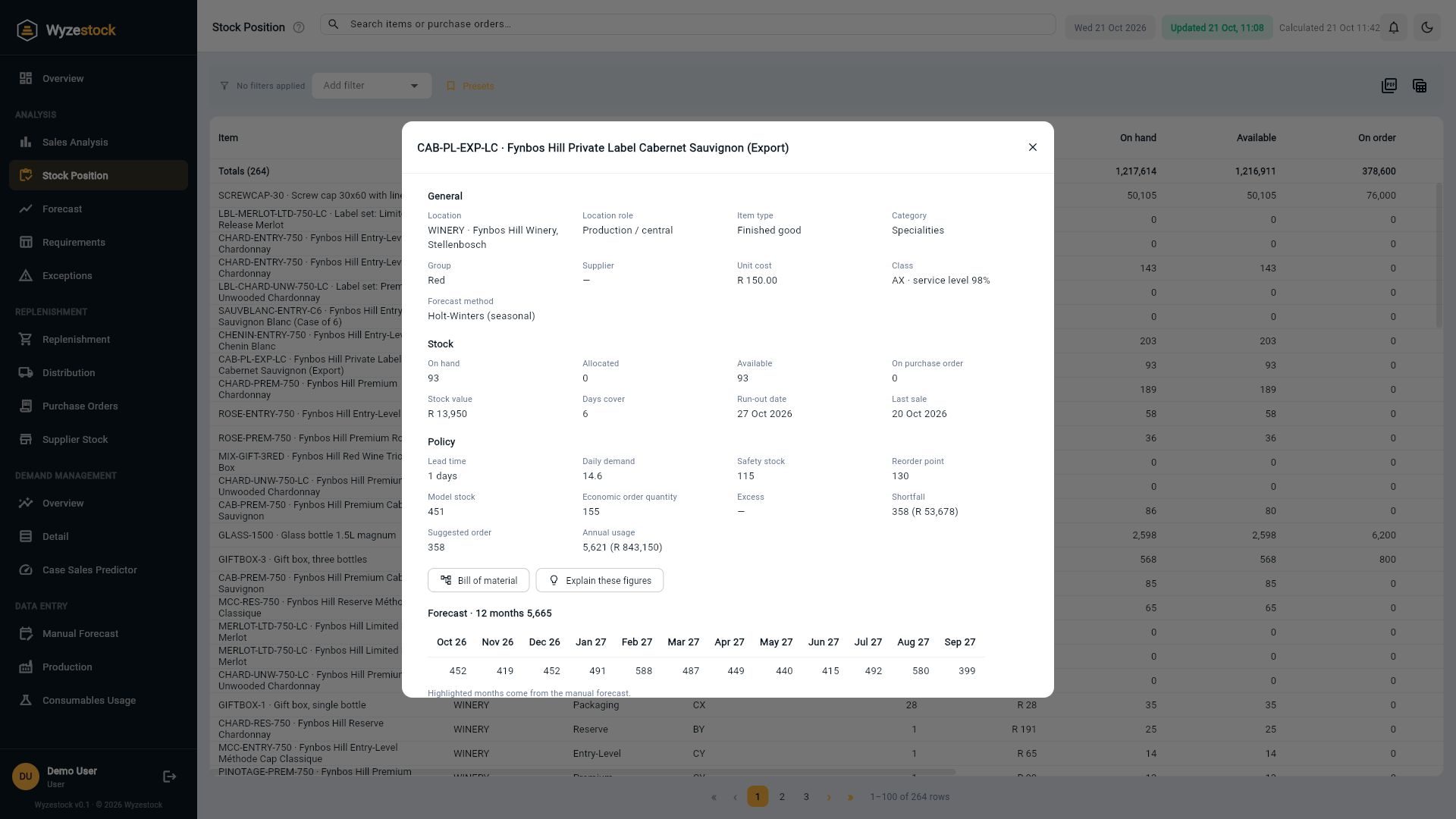Open the Exceptions page
Image resolution: width=1456 pixels, height=819 pixels.
tap(99, 275)
